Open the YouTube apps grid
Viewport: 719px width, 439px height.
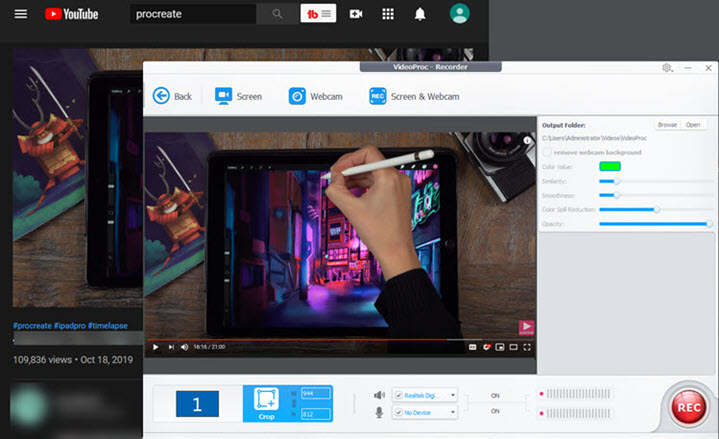(388, 14)
